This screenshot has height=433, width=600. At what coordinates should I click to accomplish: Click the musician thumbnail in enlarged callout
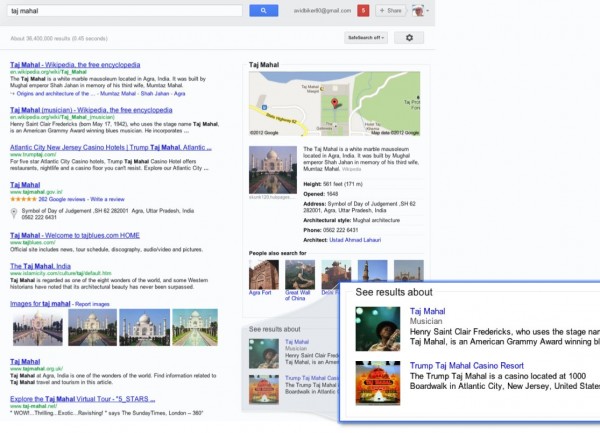(378, 329)
